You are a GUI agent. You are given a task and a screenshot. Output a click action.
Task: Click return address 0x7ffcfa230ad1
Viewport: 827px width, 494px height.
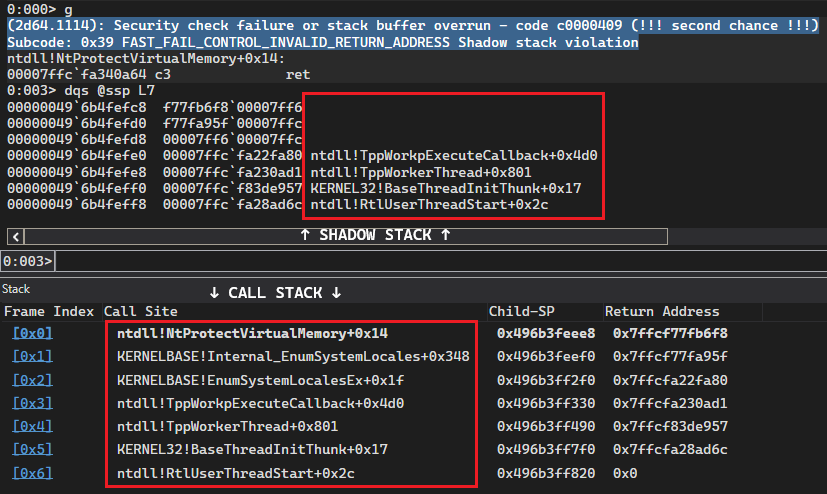point(670,403)
